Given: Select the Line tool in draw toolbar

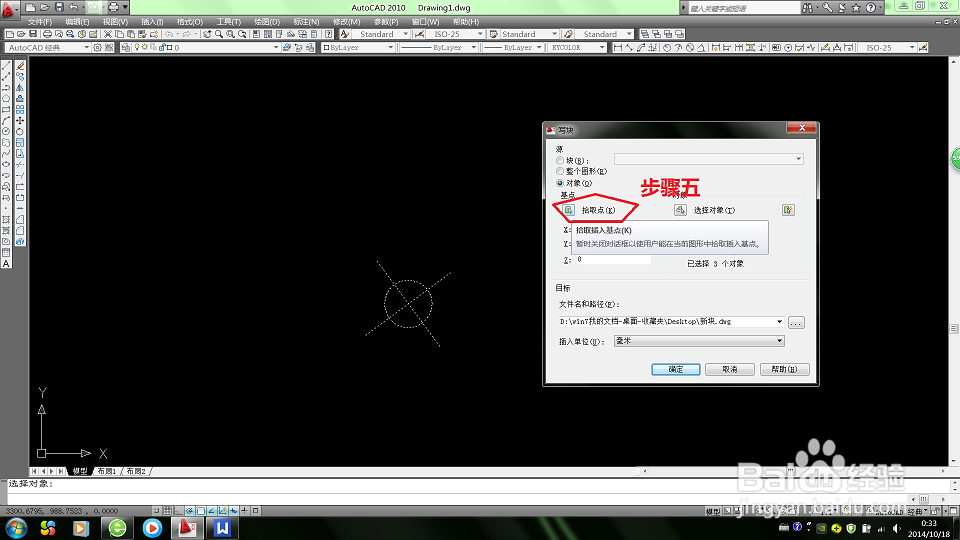Looking at the screenshot, I should 6,66.
